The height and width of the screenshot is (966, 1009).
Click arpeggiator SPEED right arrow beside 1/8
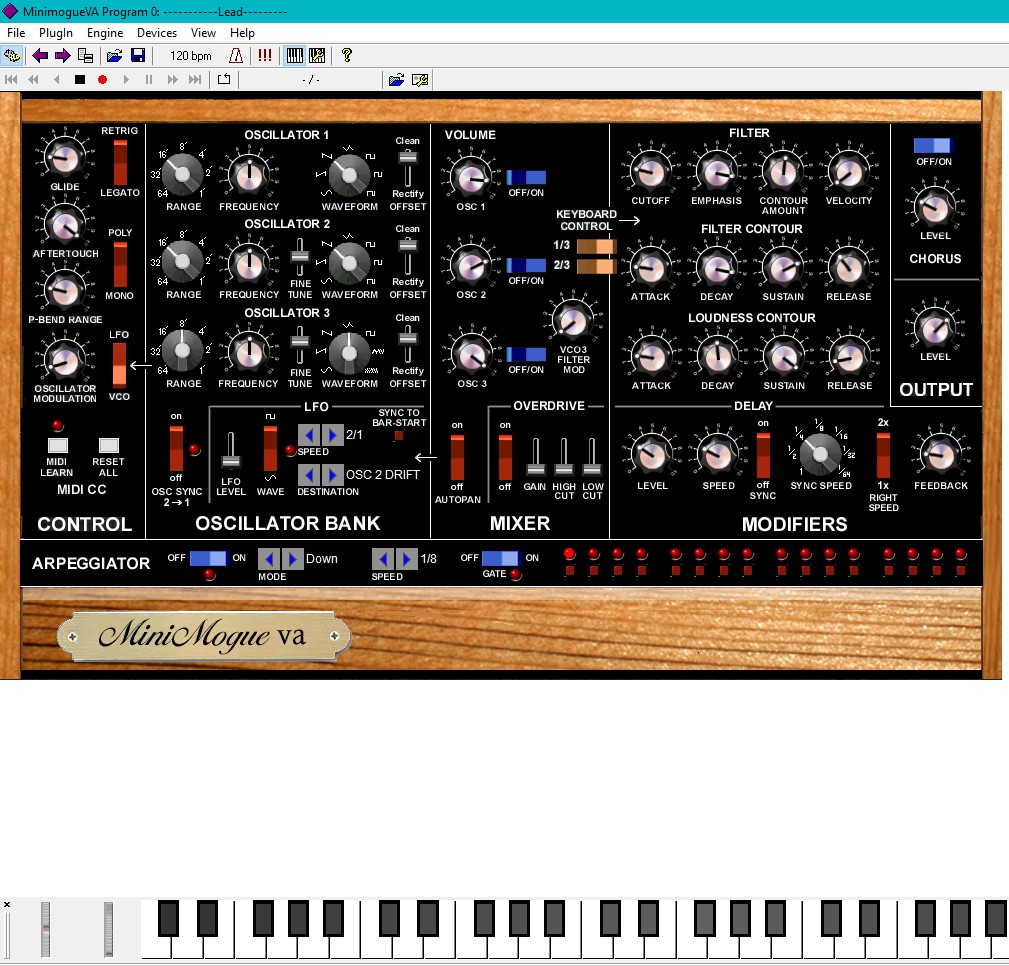click(x=407, y=559)
